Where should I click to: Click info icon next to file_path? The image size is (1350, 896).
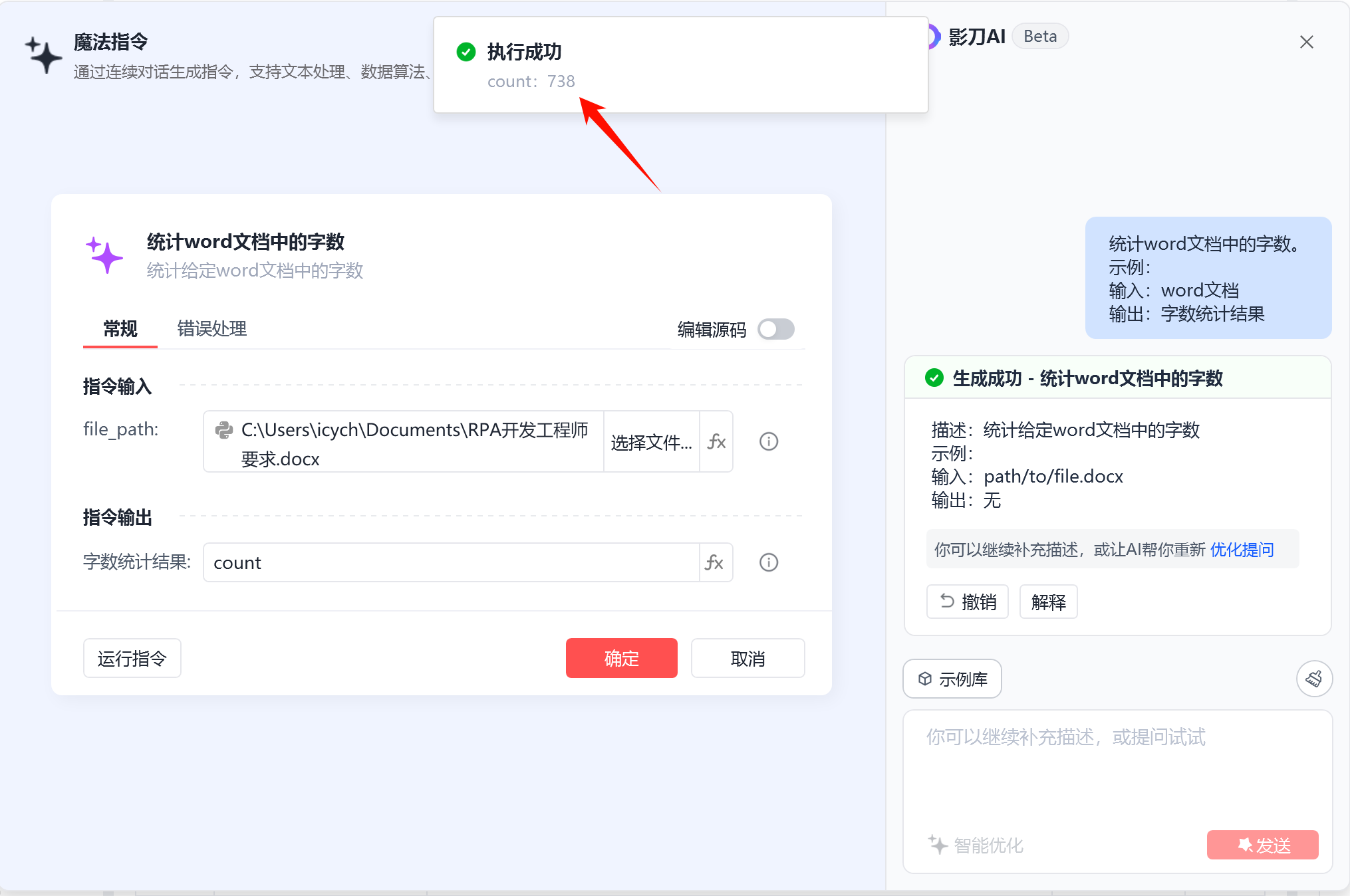(769, 442)
